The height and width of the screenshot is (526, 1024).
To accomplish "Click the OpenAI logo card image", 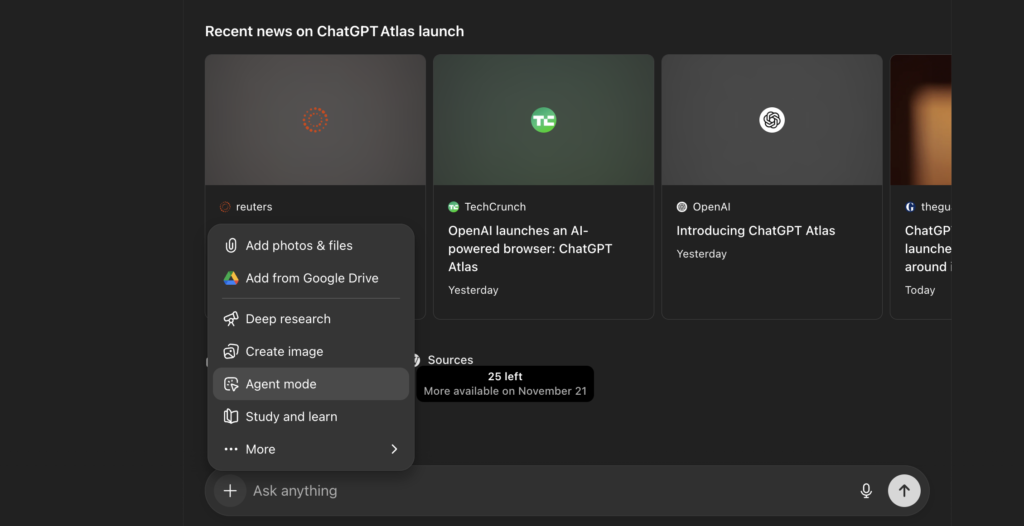I will (x=771, y=120).
